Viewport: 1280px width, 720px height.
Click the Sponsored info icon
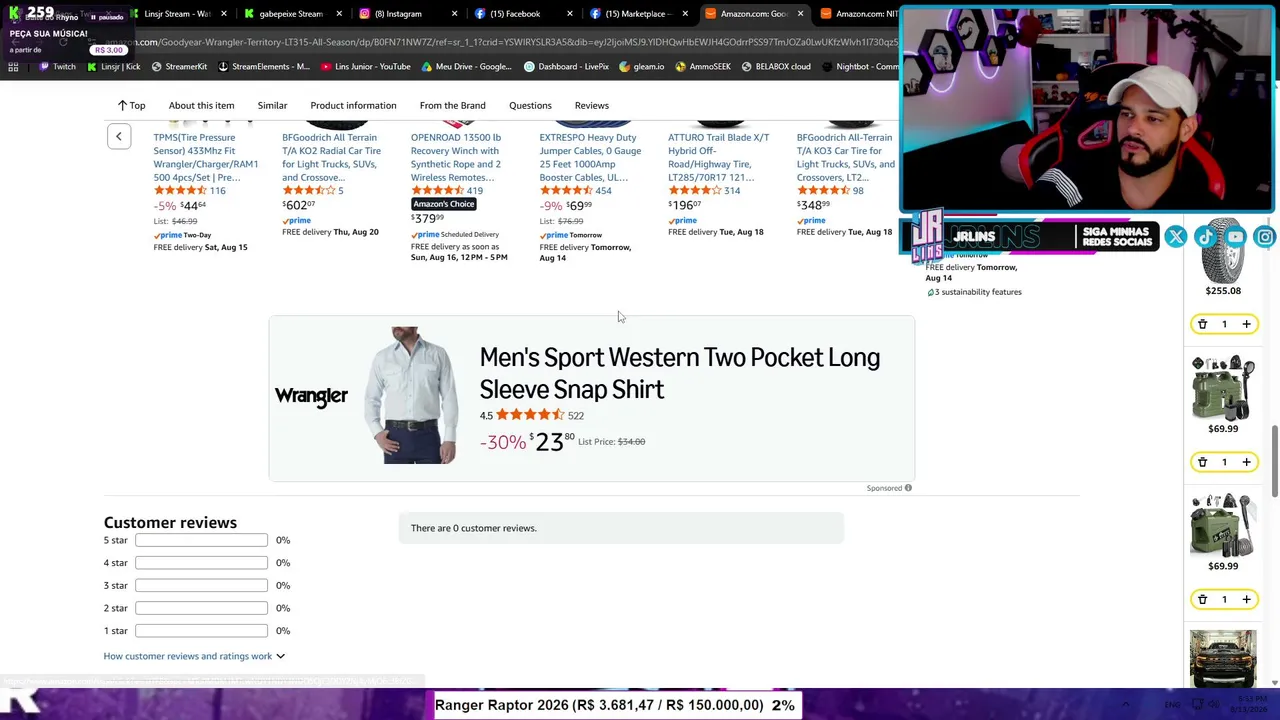click(908, 488)
